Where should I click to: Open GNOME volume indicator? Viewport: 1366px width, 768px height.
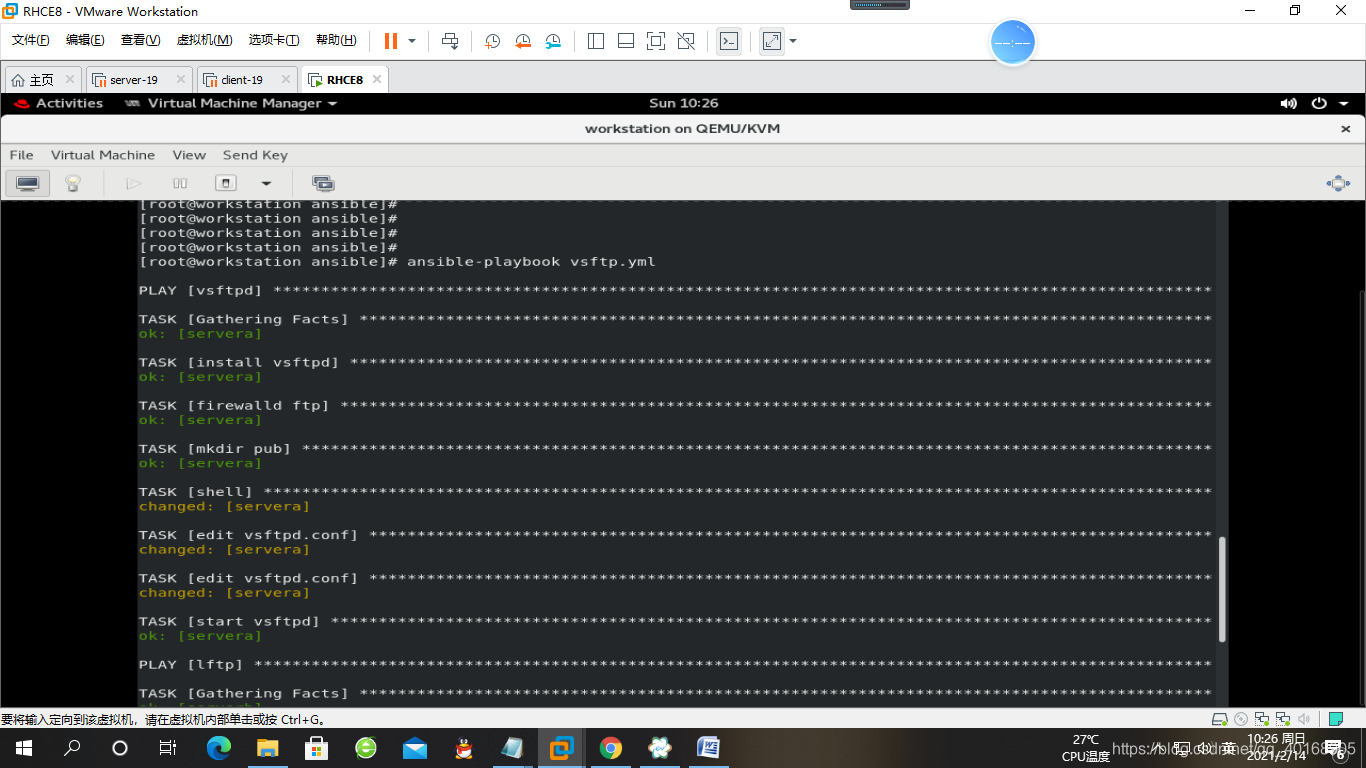1288,103
